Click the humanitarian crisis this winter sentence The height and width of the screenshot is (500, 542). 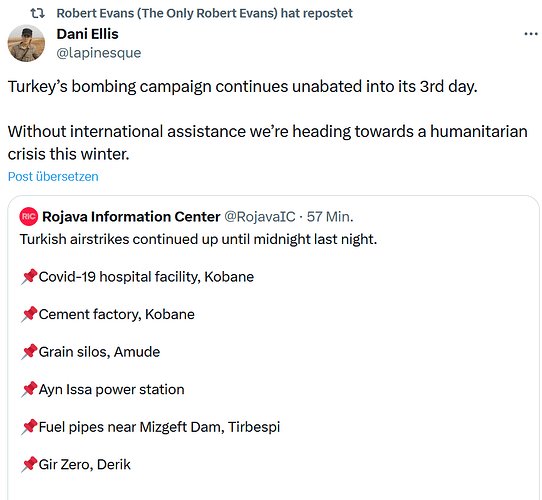click(x=268, y=142)
